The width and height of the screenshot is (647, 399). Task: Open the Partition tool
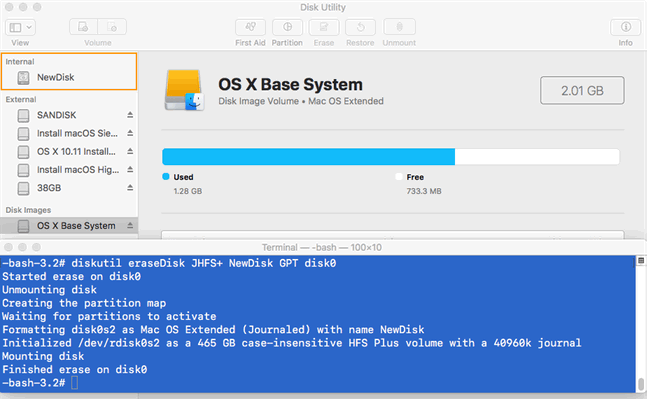click(x=287, y=27)
